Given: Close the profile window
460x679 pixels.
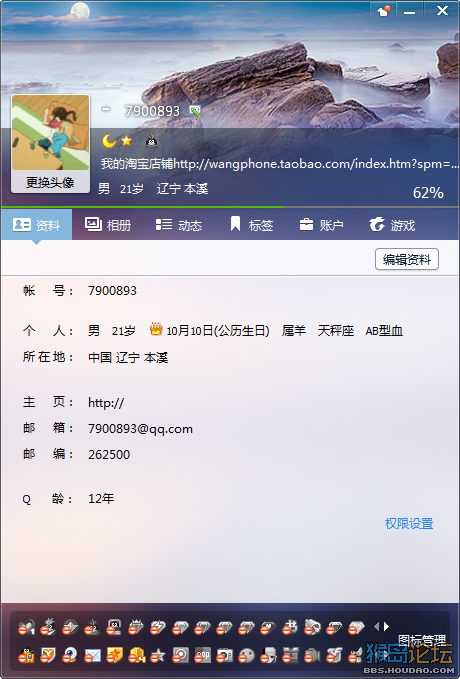Looking at the screenshot, I should click(x=442, y=10).
